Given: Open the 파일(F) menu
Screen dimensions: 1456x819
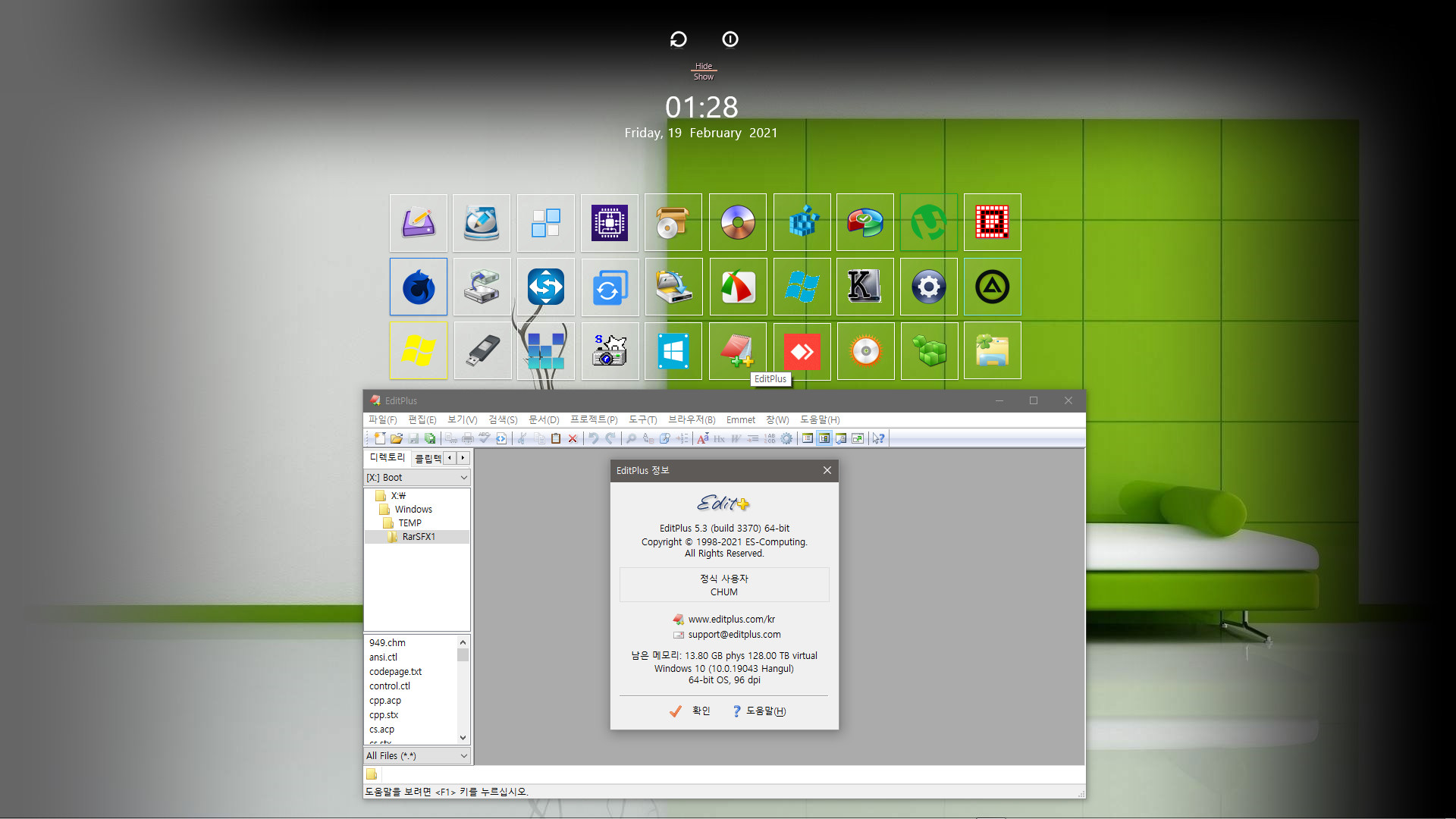Looking at the screenshot, I should click(x=382, y=419).
